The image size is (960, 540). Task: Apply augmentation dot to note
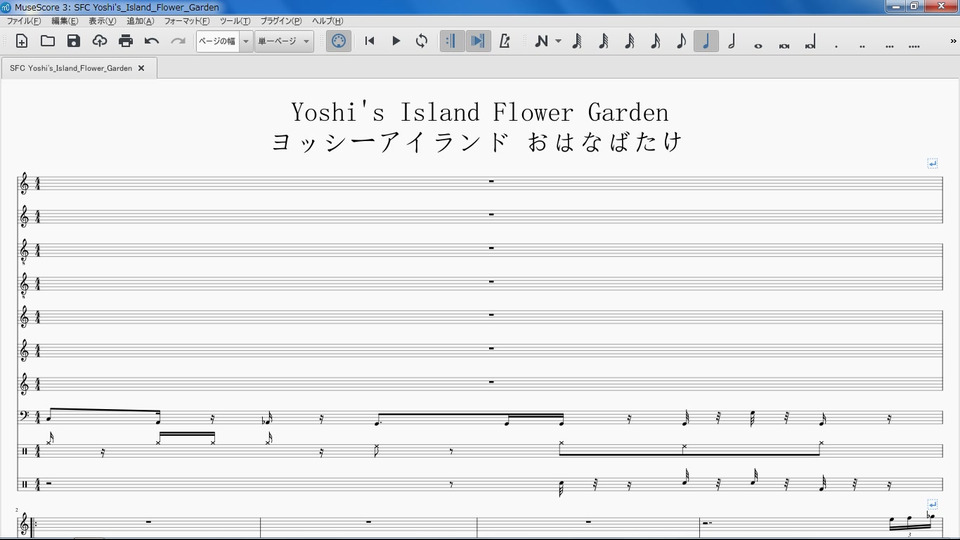coord(836,45)
